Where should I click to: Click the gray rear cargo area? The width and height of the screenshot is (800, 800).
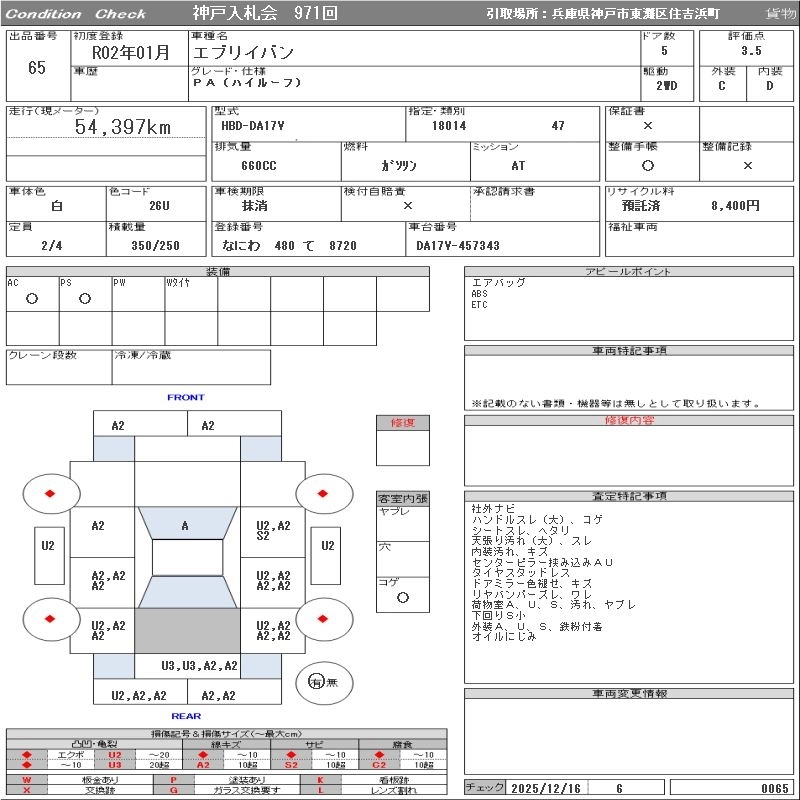coord(186,631)
